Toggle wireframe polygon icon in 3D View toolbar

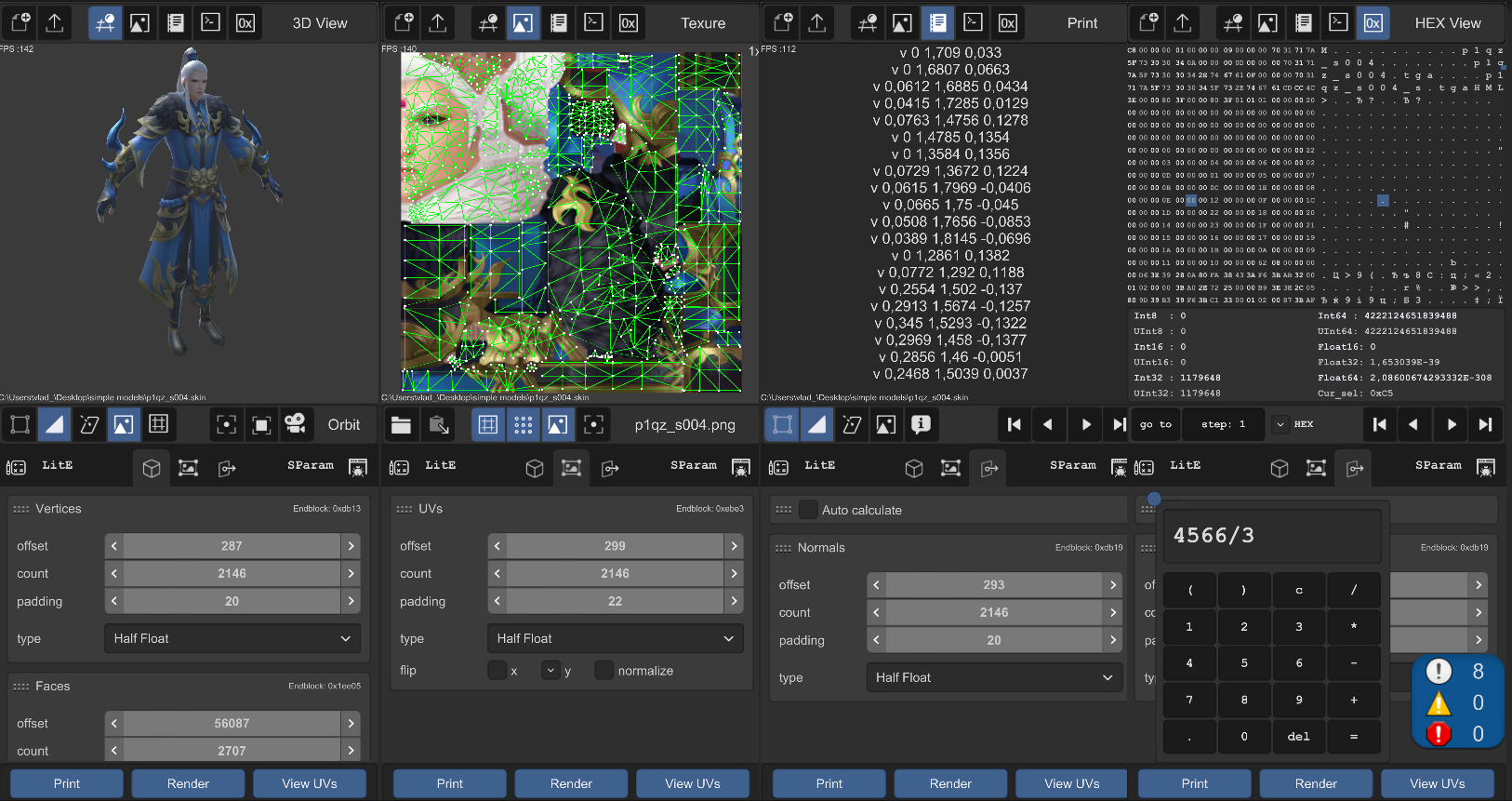(89, 425)
